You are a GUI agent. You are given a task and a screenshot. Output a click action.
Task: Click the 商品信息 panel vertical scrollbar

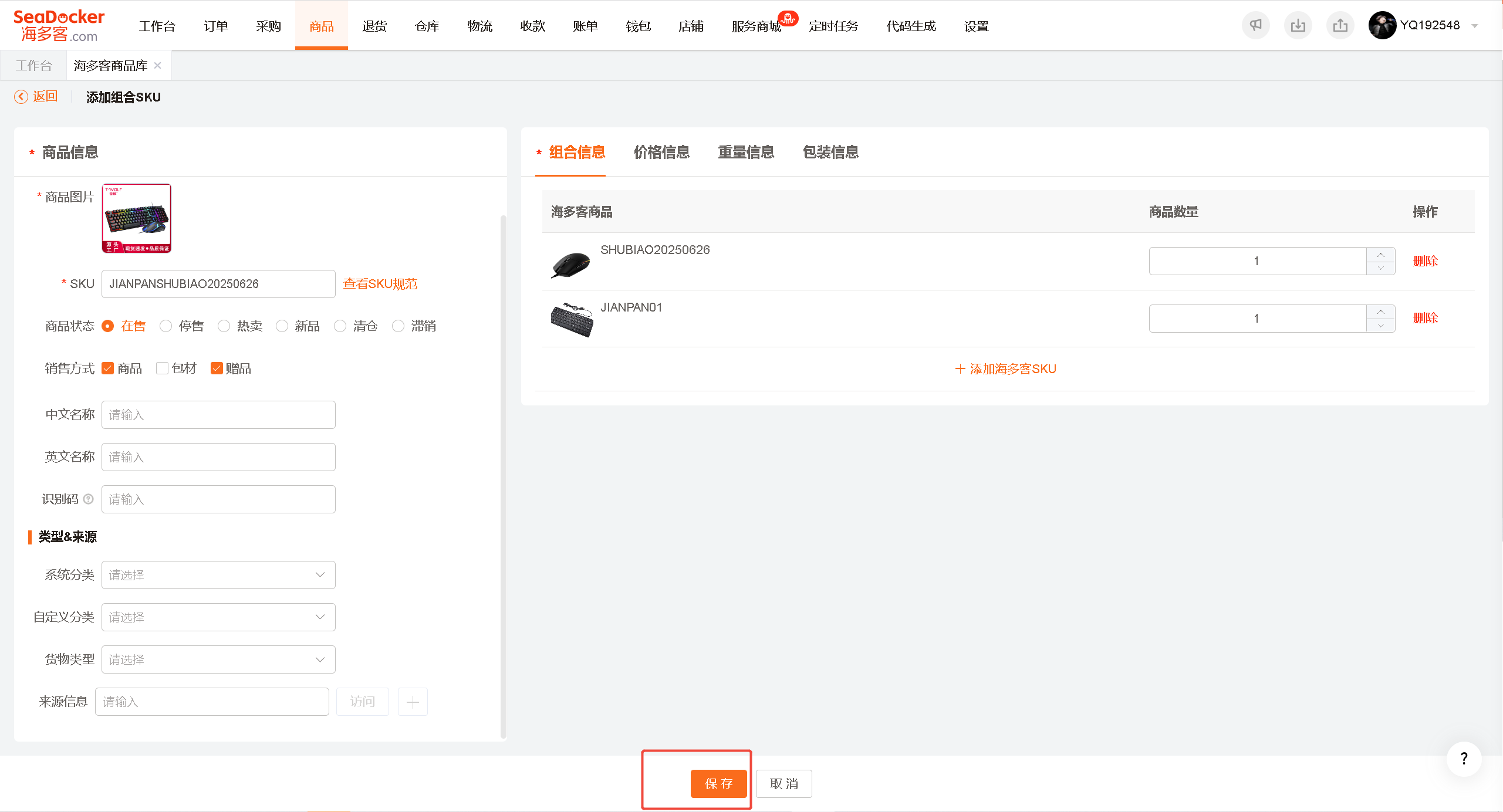[x=503, y=476]
